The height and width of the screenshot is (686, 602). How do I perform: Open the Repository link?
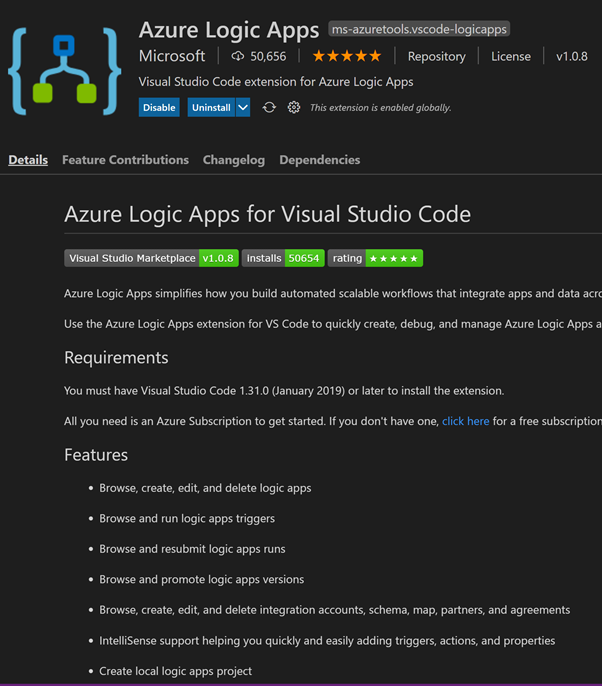pos(437,56)
